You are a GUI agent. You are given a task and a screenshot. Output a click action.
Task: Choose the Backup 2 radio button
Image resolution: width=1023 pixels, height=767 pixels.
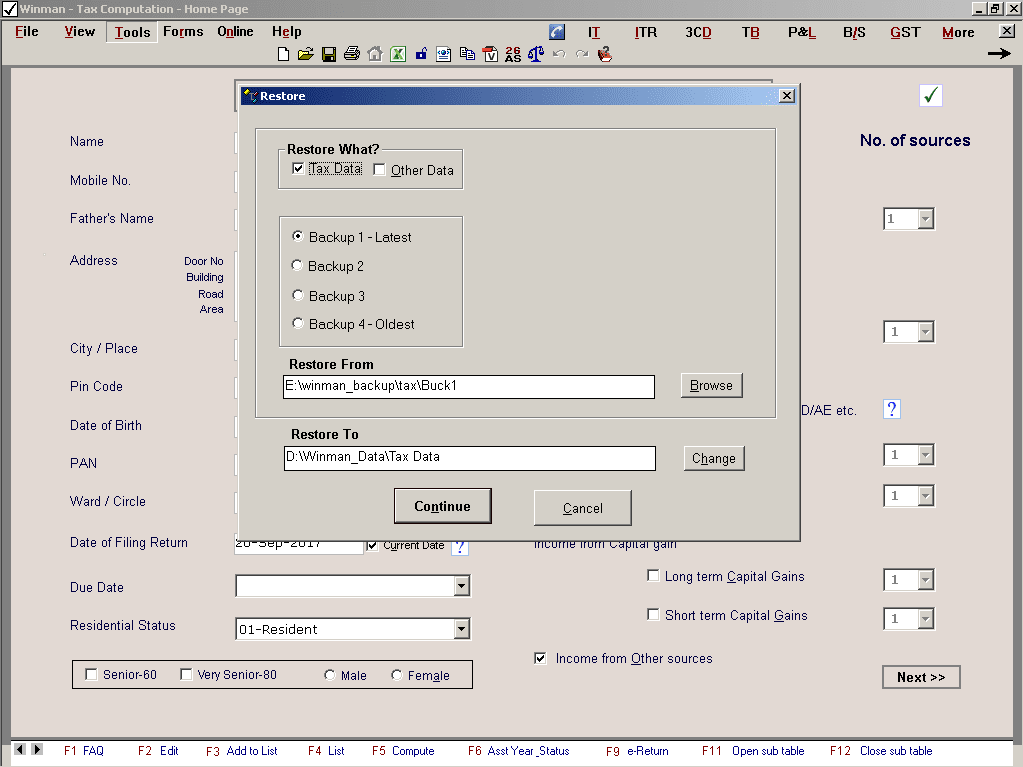297,266
